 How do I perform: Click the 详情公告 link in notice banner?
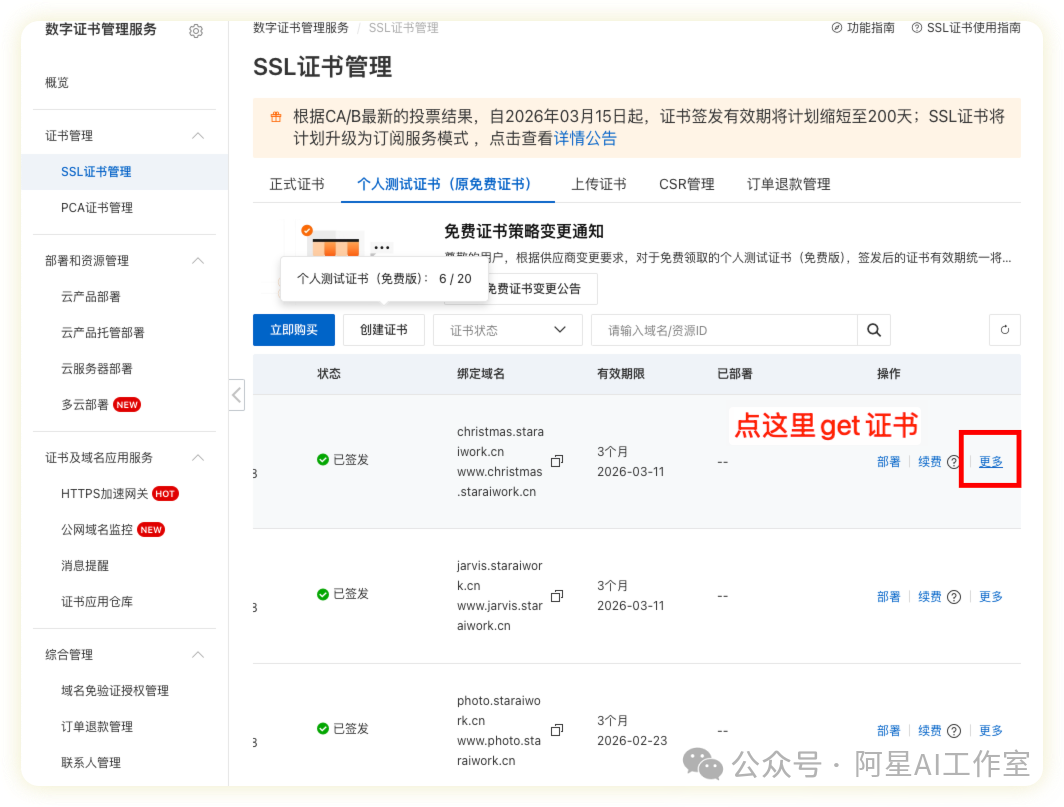pos(586,138)
